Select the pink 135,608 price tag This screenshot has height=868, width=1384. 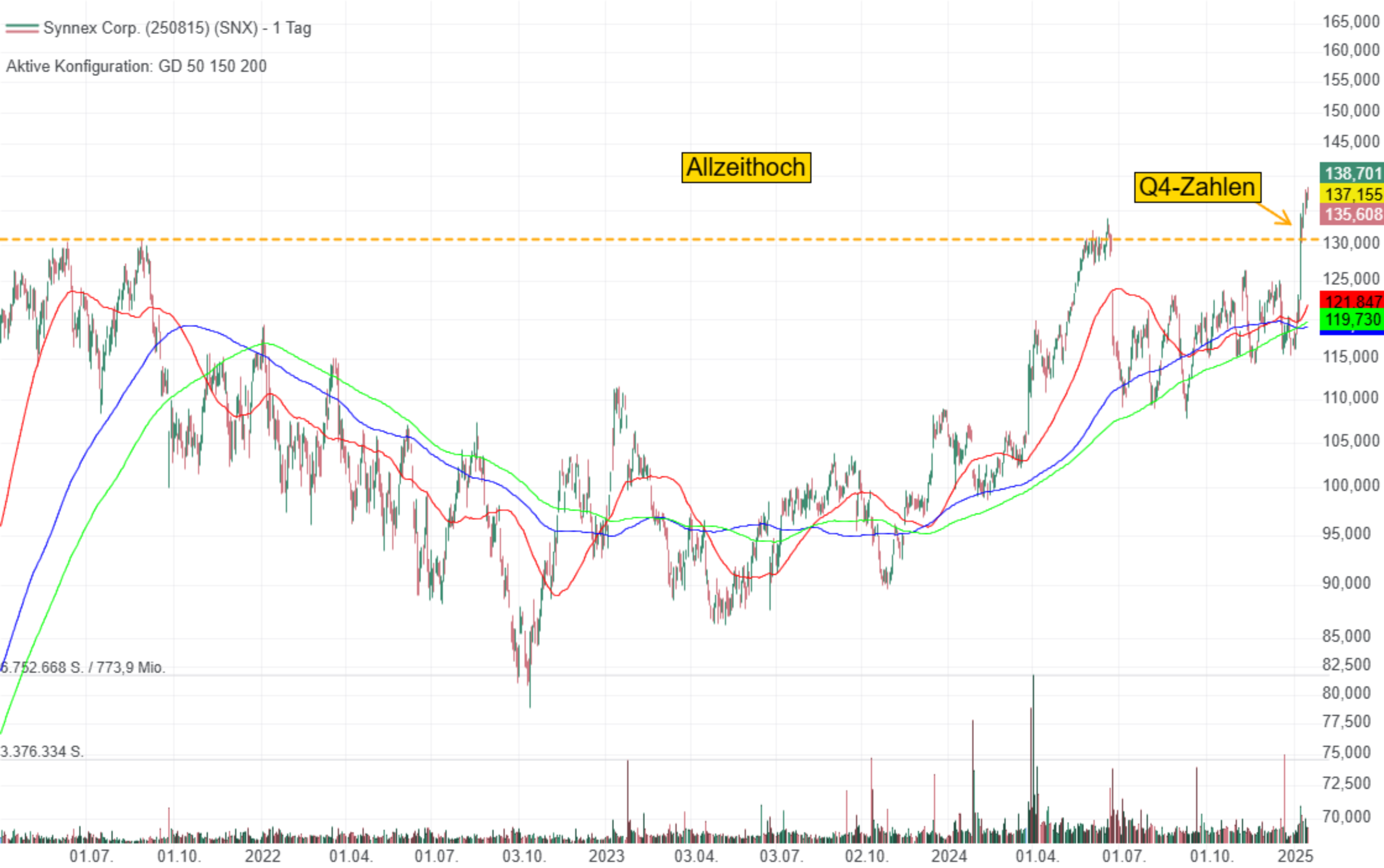coord(1352,215)
